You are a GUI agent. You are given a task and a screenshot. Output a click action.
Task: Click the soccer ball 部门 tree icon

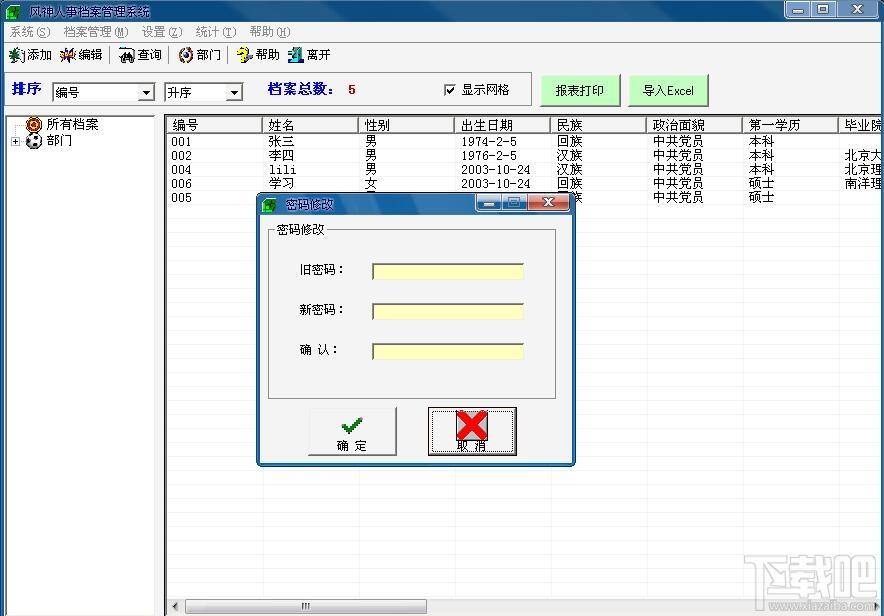34,141
